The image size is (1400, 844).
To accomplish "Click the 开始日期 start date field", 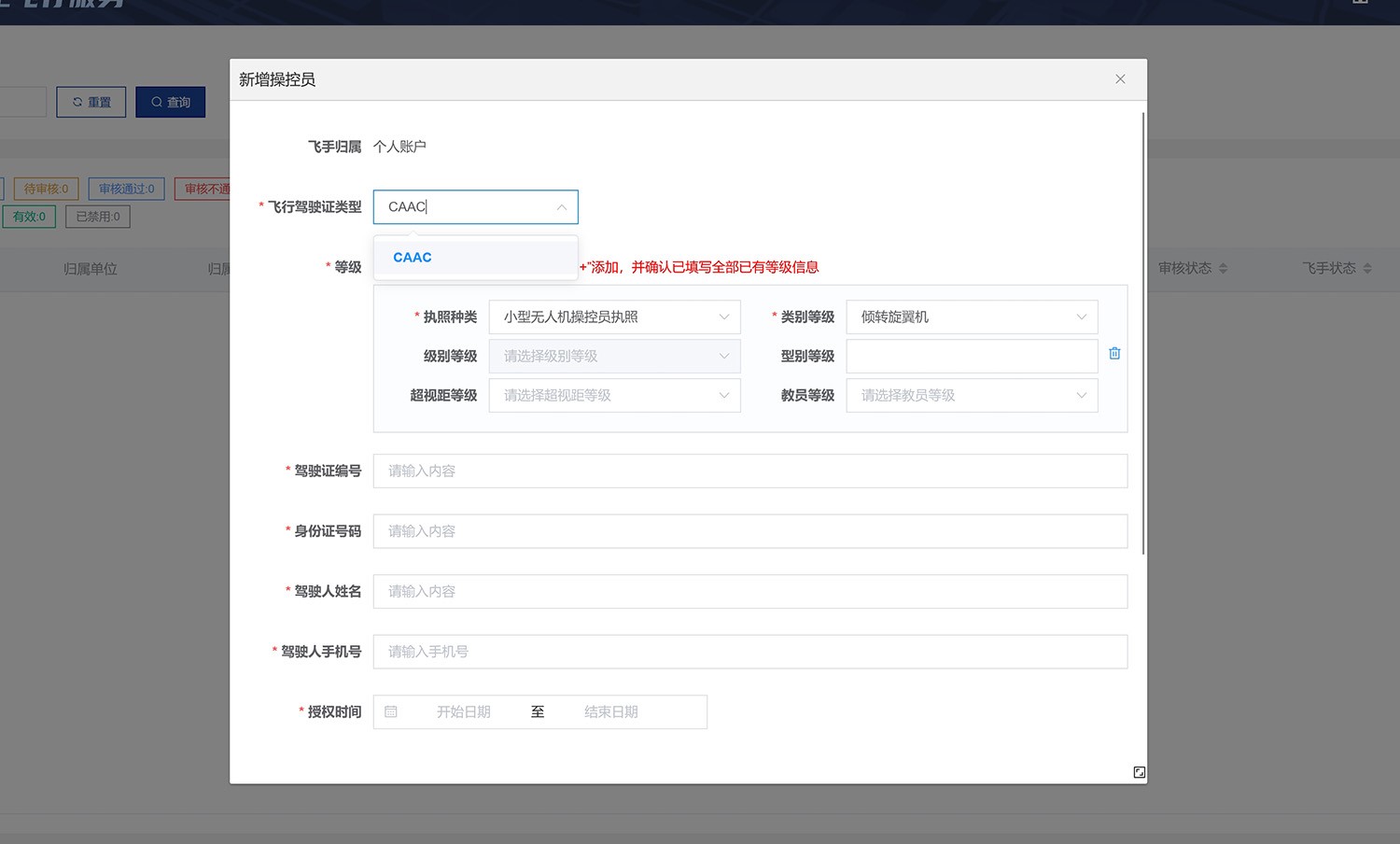I will (464, 712).
